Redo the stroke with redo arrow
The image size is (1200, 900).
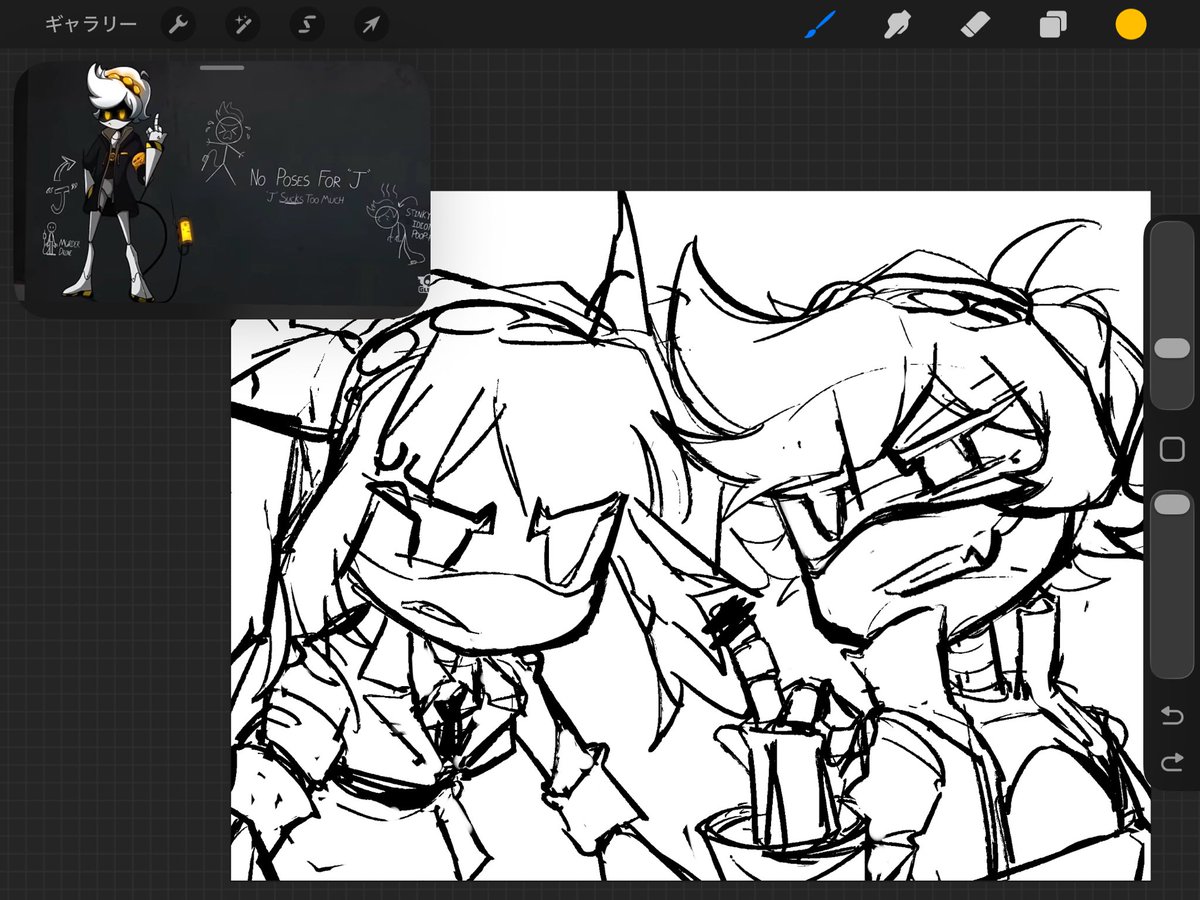(1172, 764)
